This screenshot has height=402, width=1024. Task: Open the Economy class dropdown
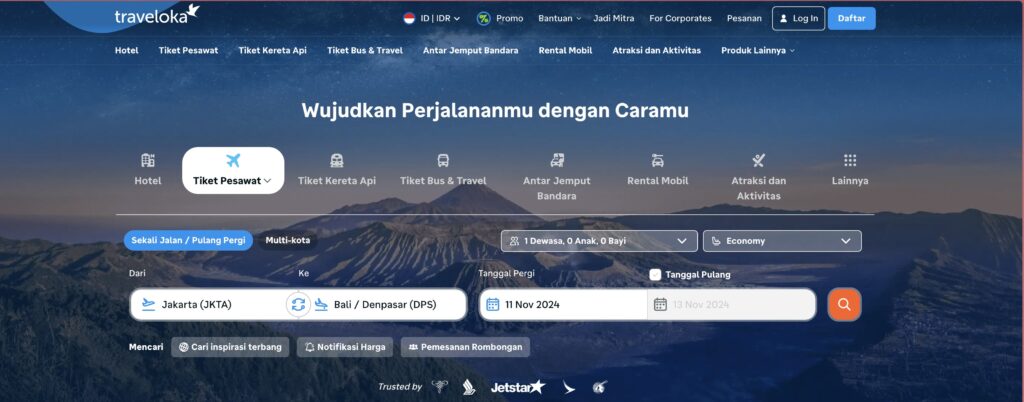point(782,241)
